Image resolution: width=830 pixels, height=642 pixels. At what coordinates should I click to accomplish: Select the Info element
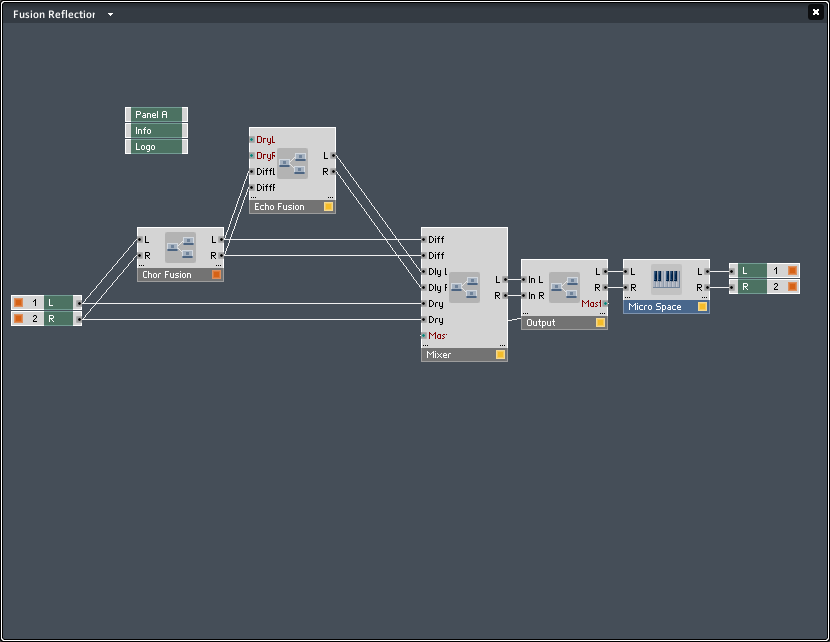click(155, 131)
